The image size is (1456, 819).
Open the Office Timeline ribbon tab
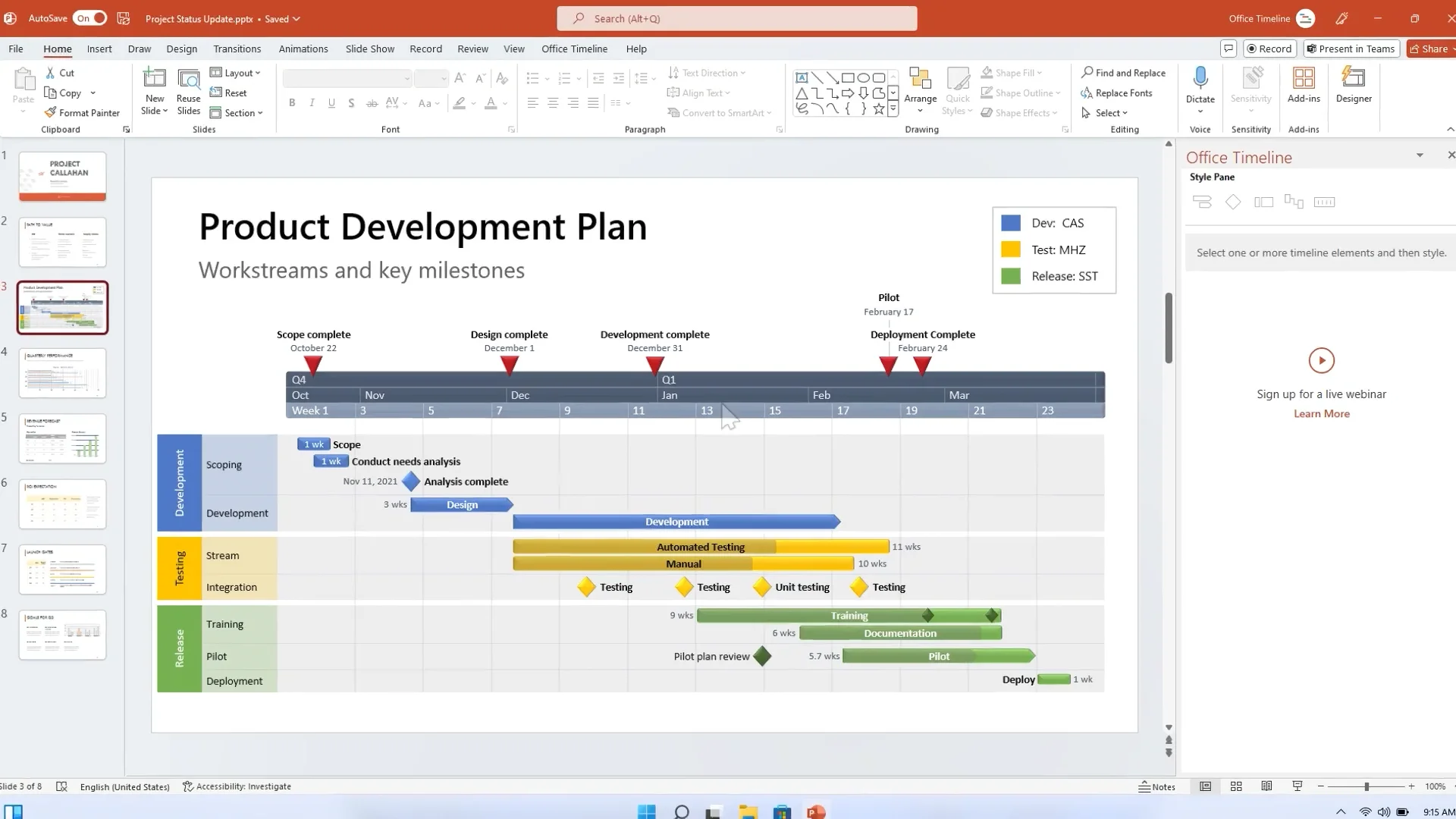574,49
